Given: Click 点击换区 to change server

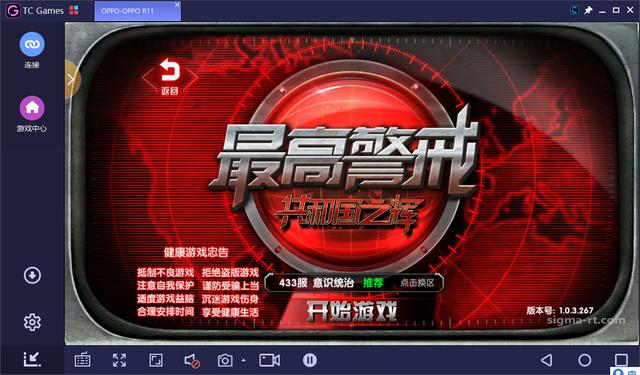Looking at the screenshot, I should tap(417, 283).
